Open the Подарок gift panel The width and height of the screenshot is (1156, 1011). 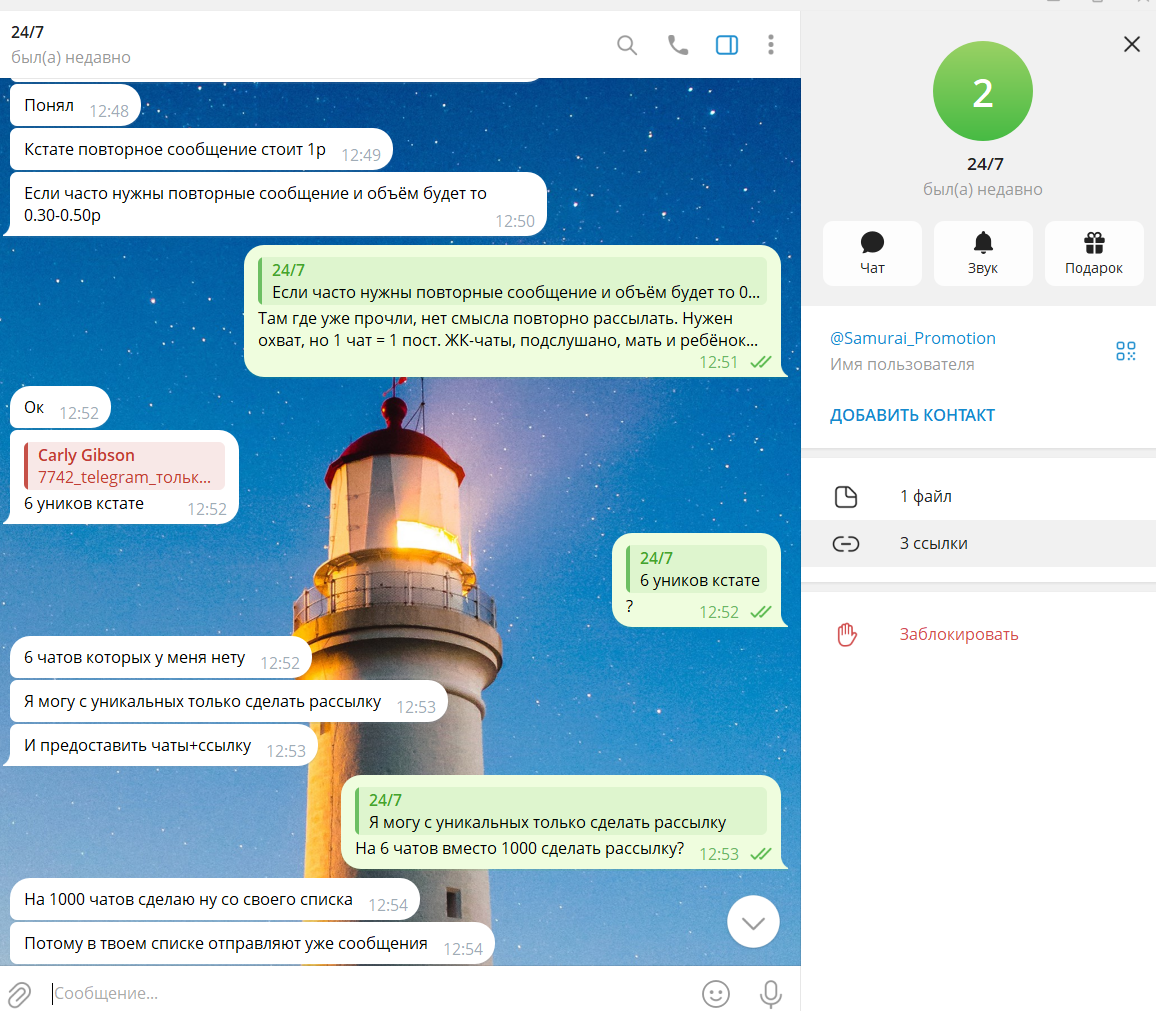pos(1094,252)
